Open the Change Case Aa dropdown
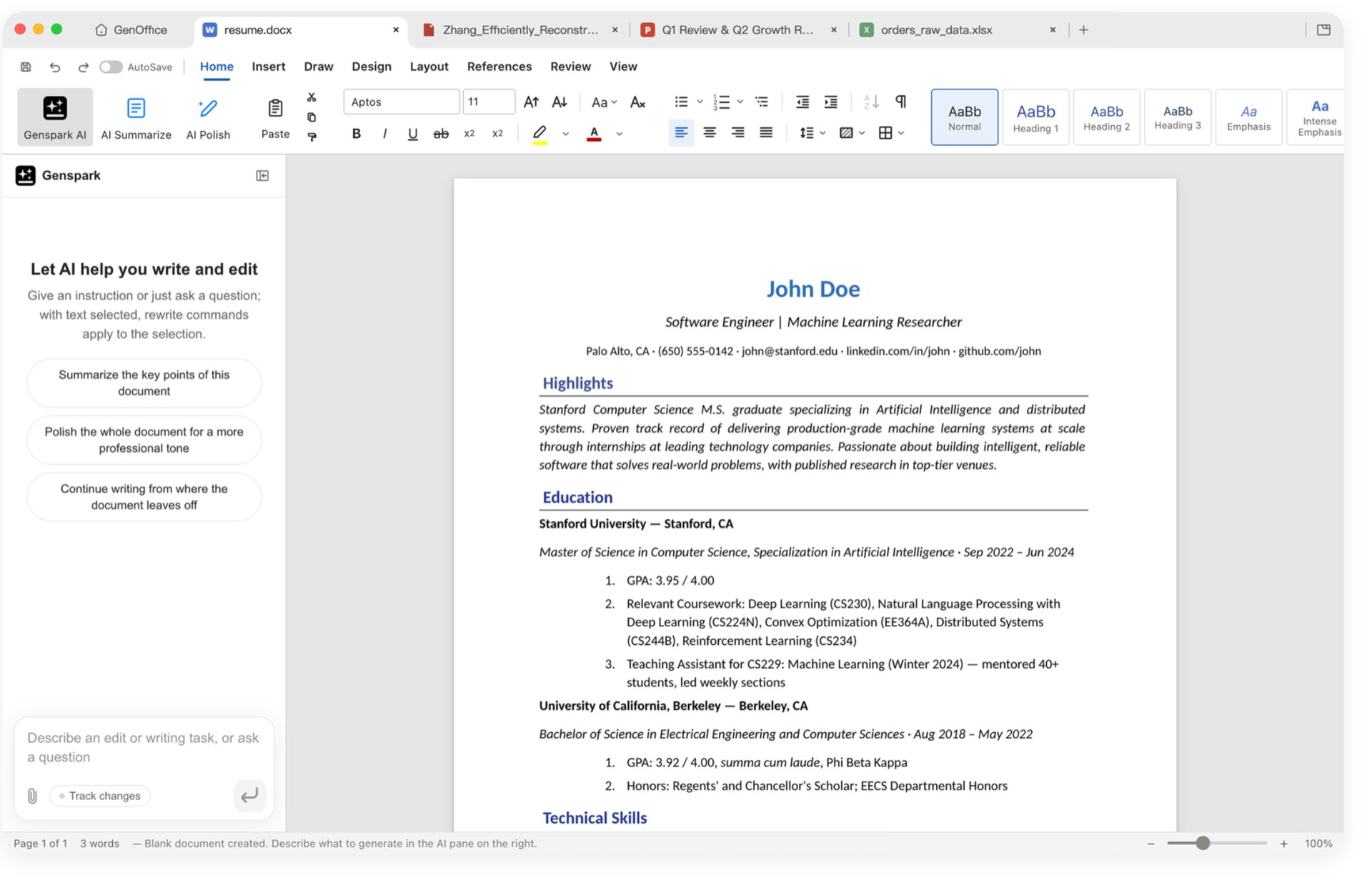 (604, 102)
